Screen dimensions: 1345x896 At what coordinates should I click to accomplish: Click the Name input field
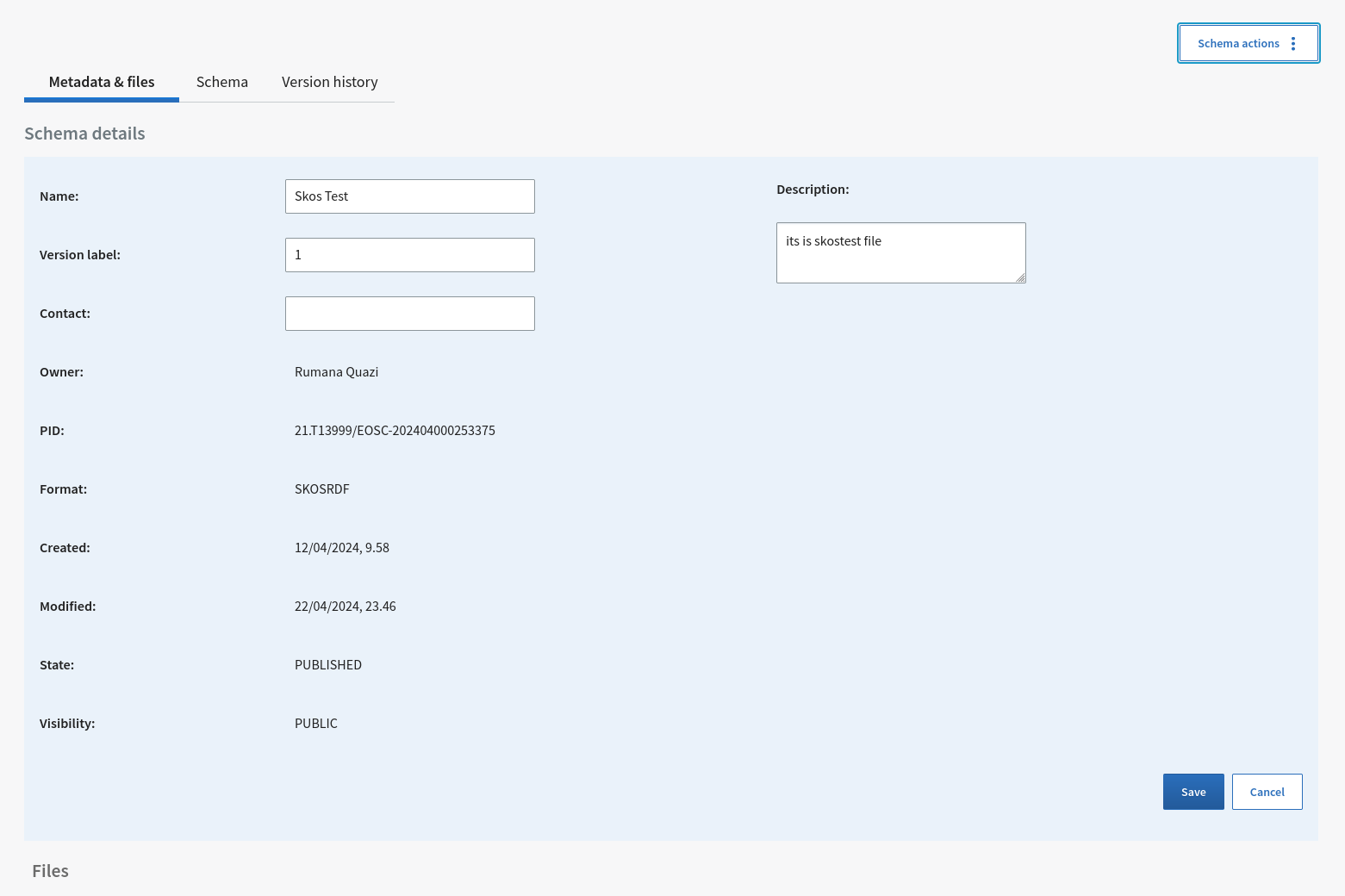(410, 196)
